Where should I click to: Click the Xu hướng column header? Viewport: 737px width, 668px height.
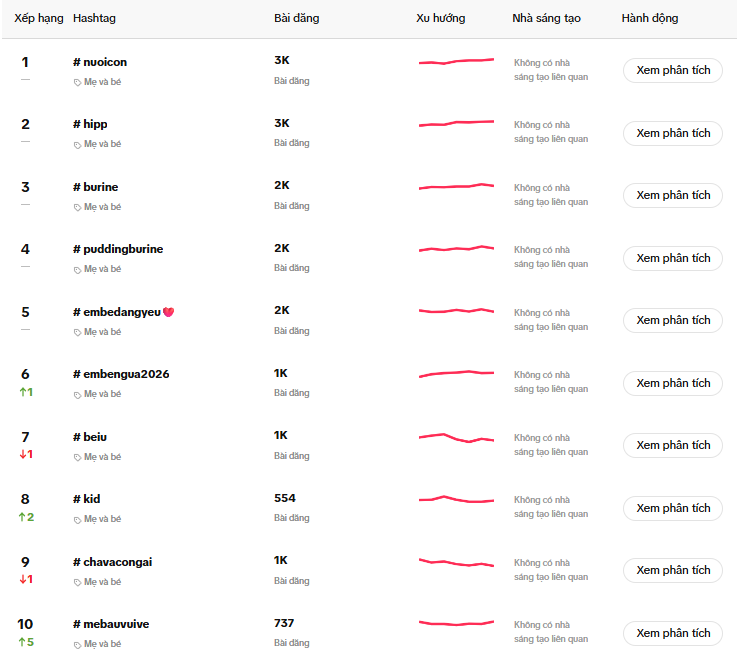pos(441,19)
